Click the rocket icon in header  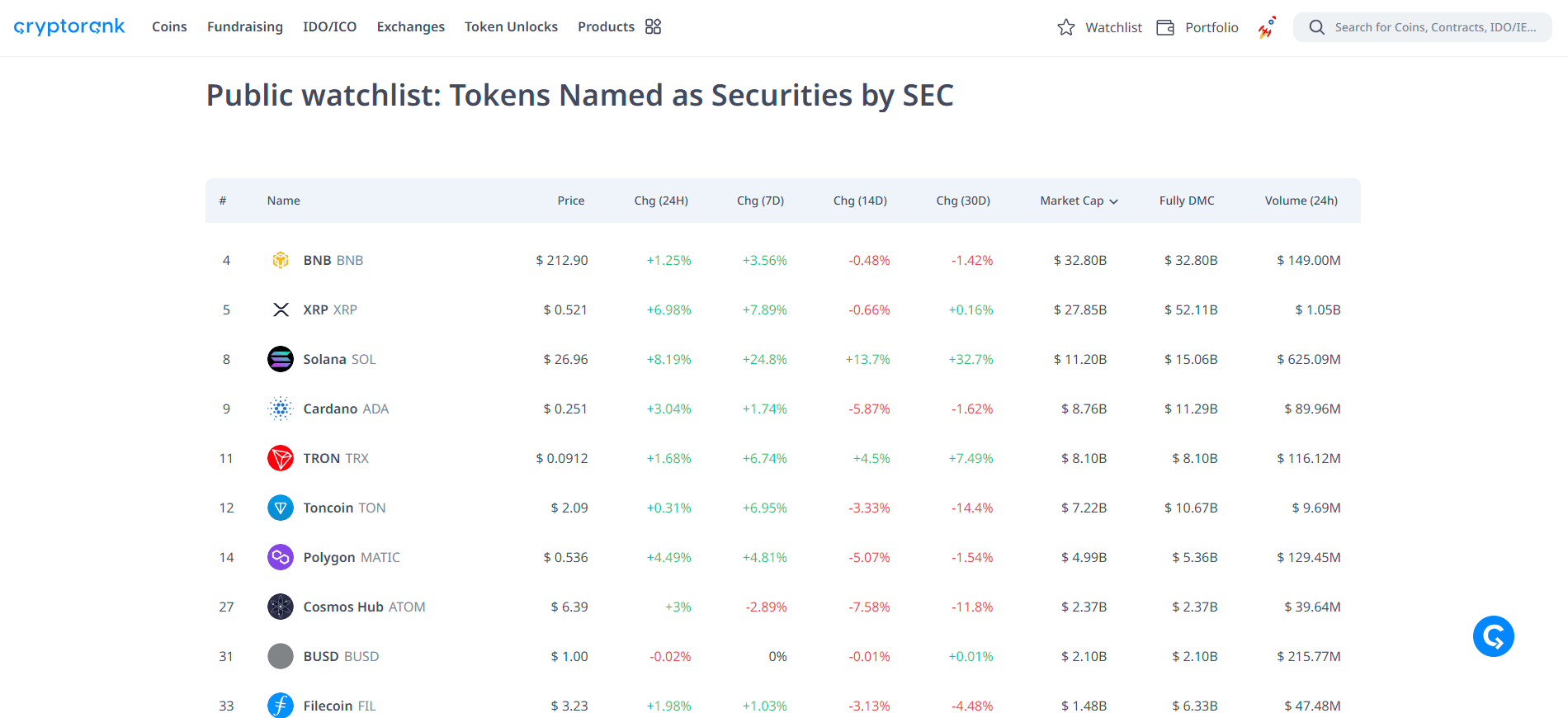click(1266, 27)
